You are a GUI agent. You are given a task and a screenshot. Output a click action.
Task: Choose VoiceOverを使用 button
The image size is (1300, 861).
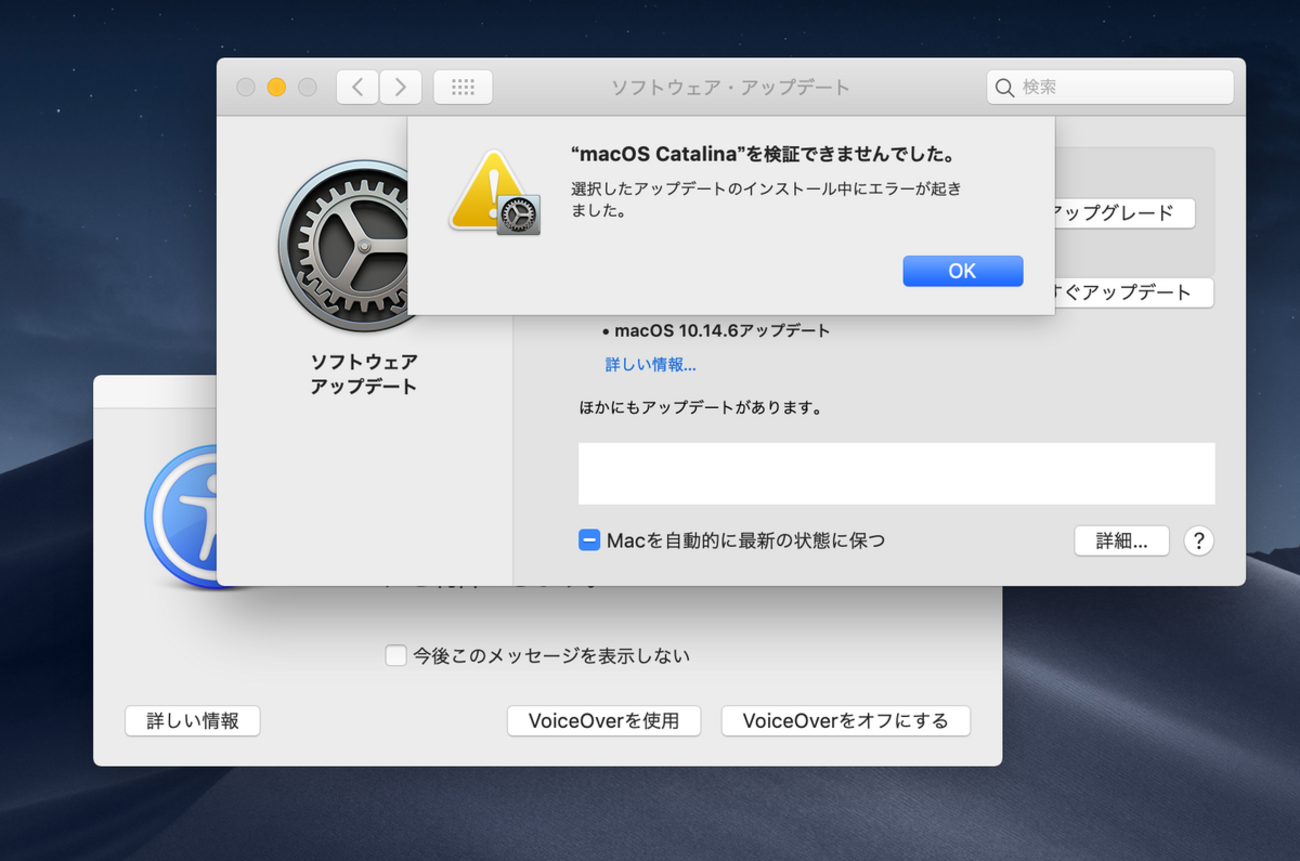pos(604,721)
